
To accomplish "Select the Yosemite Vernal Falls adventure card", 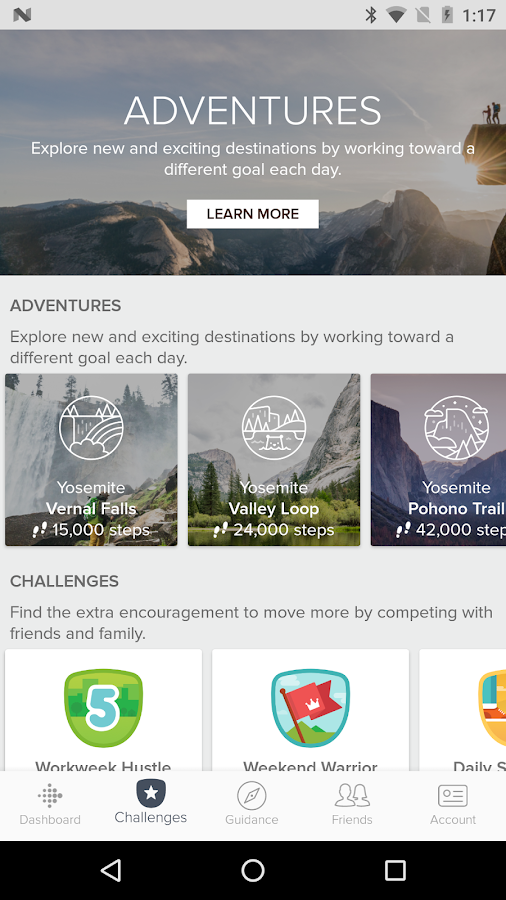I will (91, 460).
